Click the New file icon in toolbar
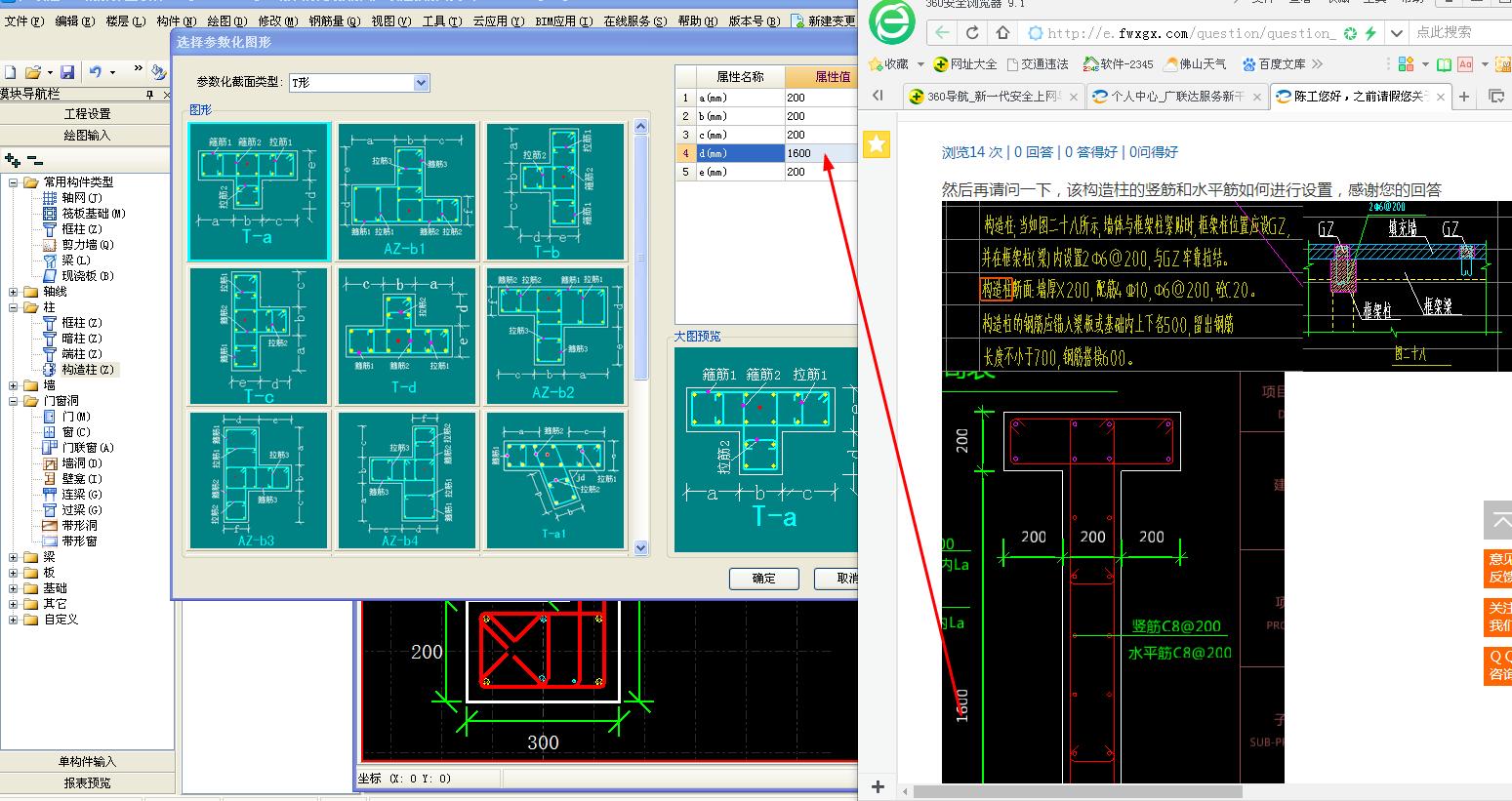 coord(11,72)
